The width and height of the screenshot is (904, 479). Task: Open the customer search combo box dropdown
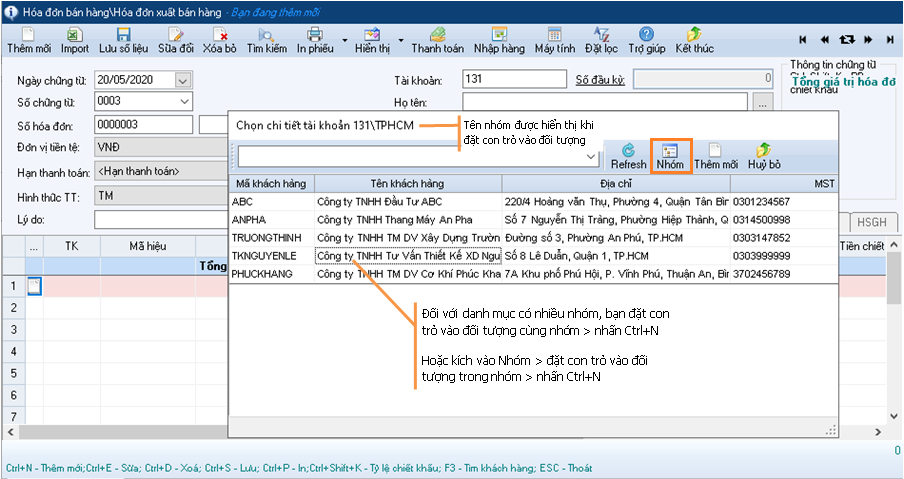pyautogui.click(x=590, y=157)
